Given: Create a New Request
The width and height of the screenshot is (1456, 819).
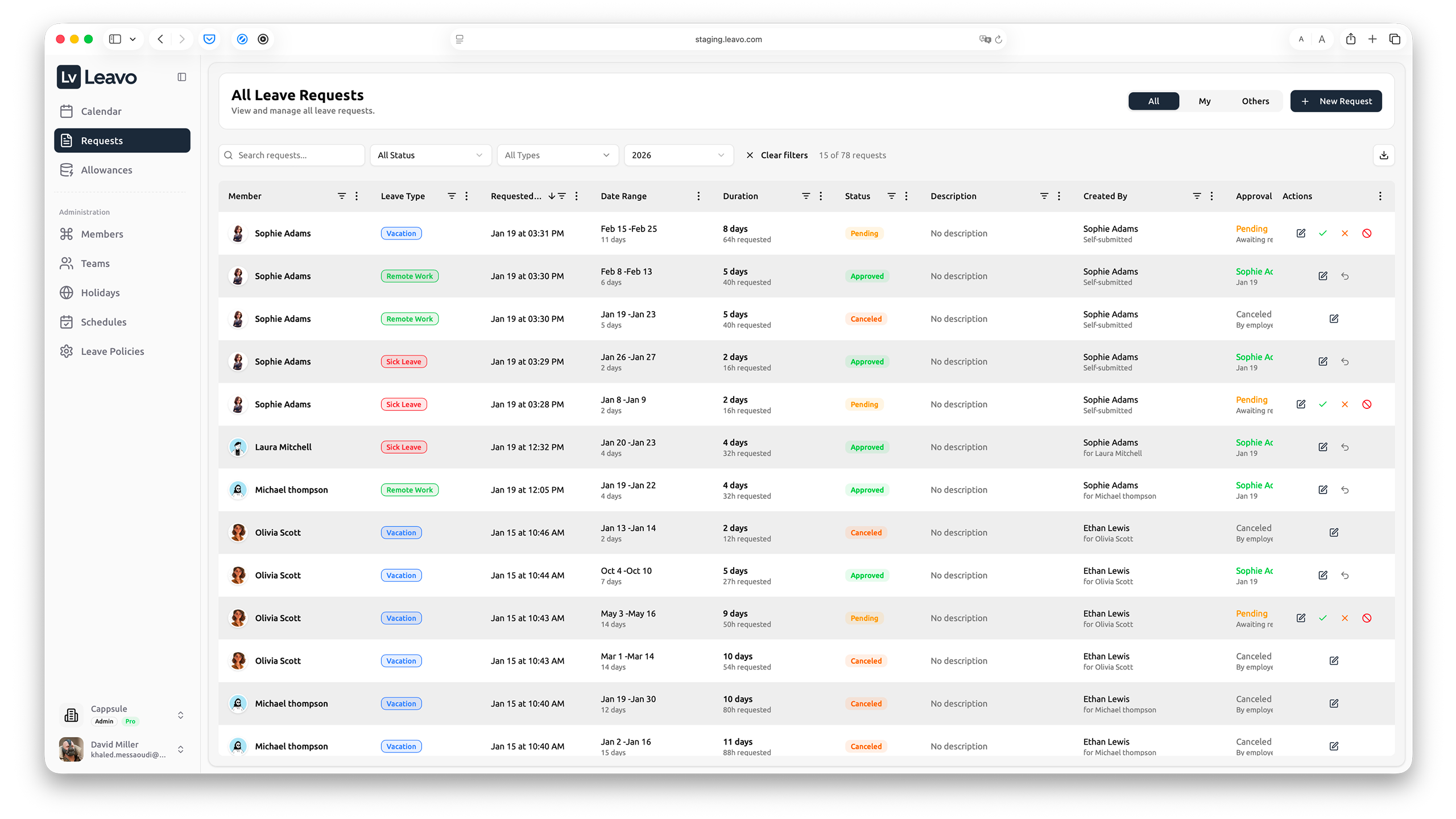Looking at the screenshot, I should coord(1336,101).
